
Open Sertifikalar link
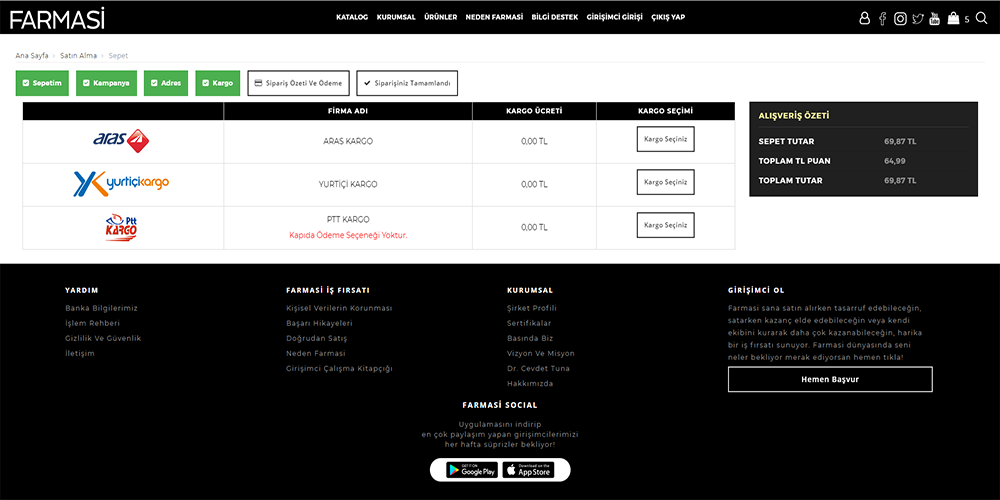tap(529, 323)
